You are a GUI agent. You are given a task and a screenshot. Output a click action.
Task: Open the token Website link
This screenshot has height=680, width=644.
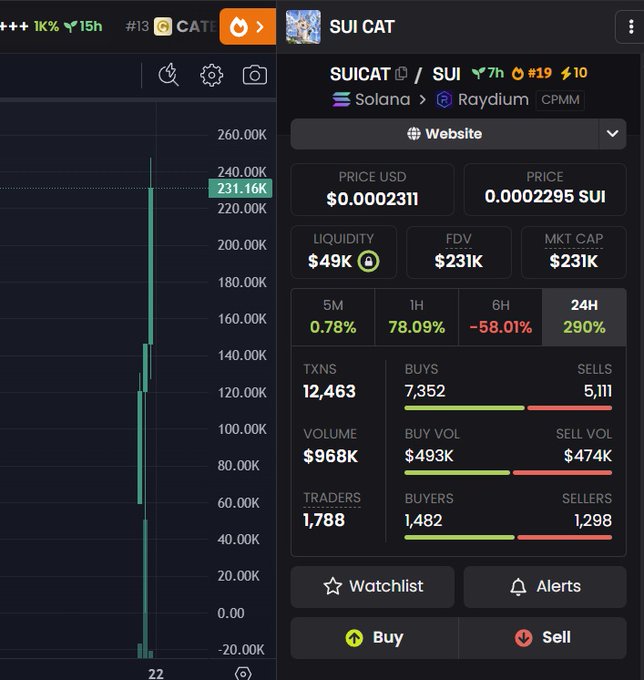(x=444, y=134)
